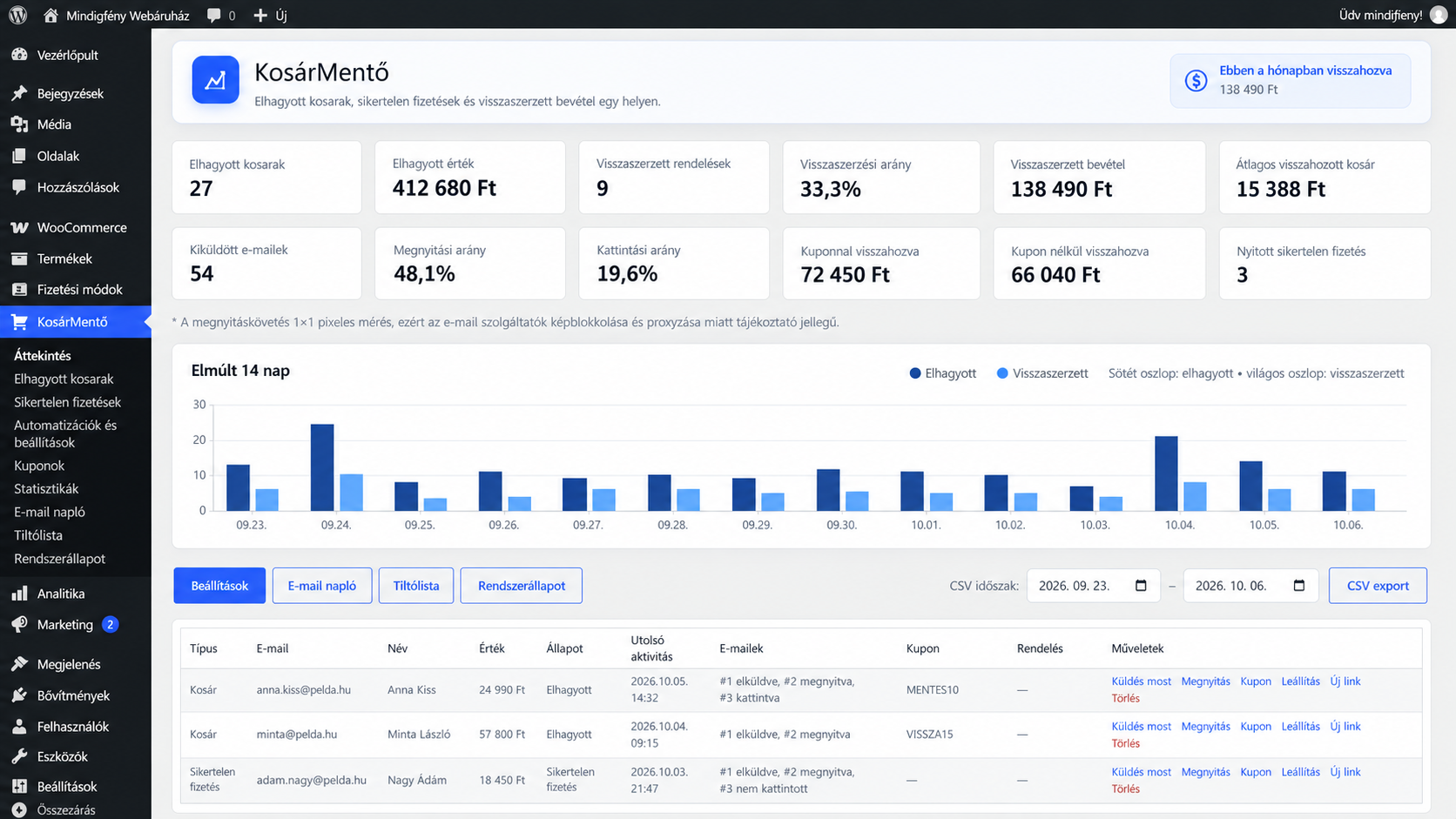Click the Marketing notification badge
This screenshot has height=819, width=1456.
click(x=110, y=624)
